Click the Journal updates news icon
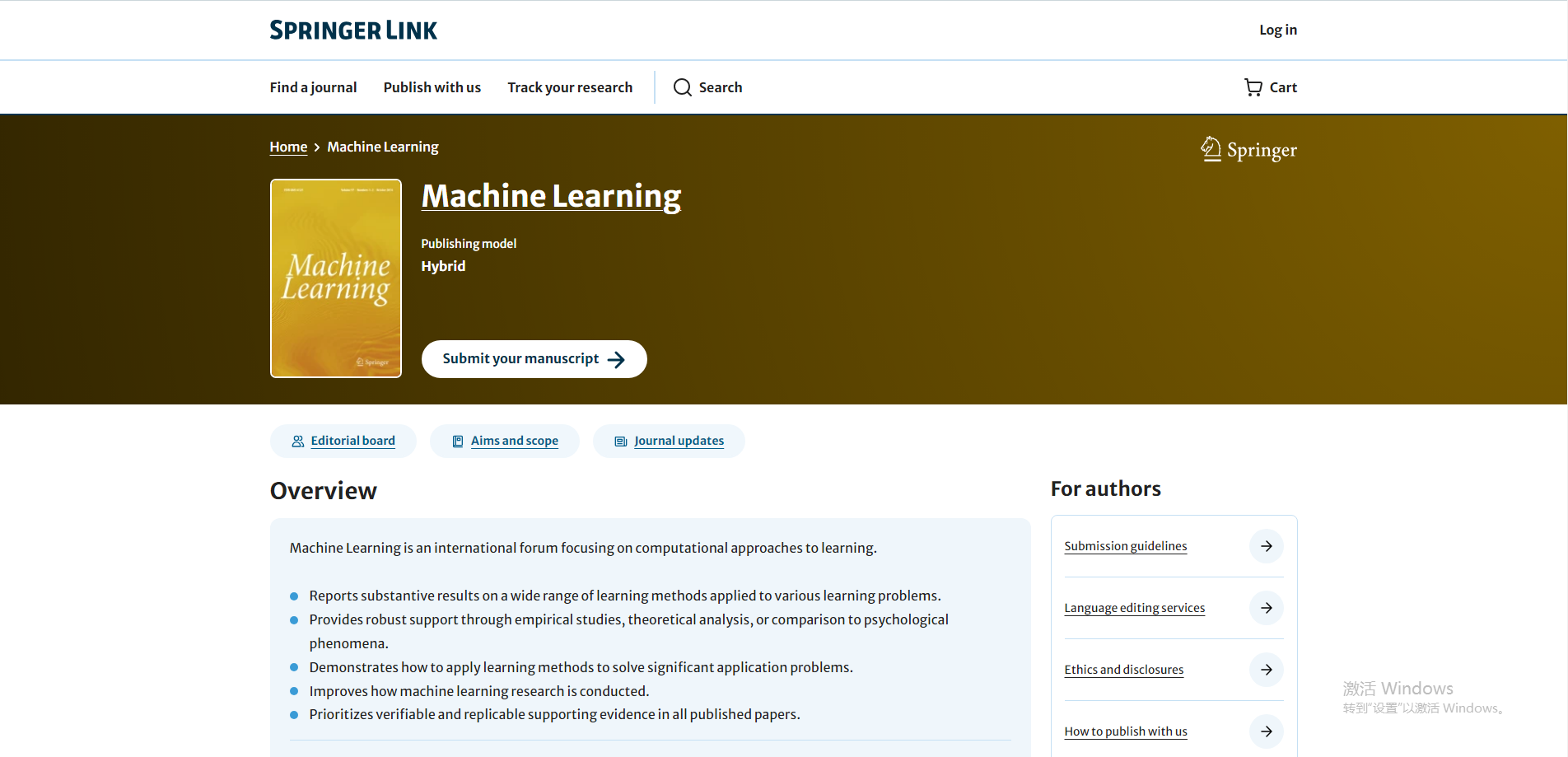The height and width of the screenshot is (757, 1568). pyautogui.click(x=621, y=442)
